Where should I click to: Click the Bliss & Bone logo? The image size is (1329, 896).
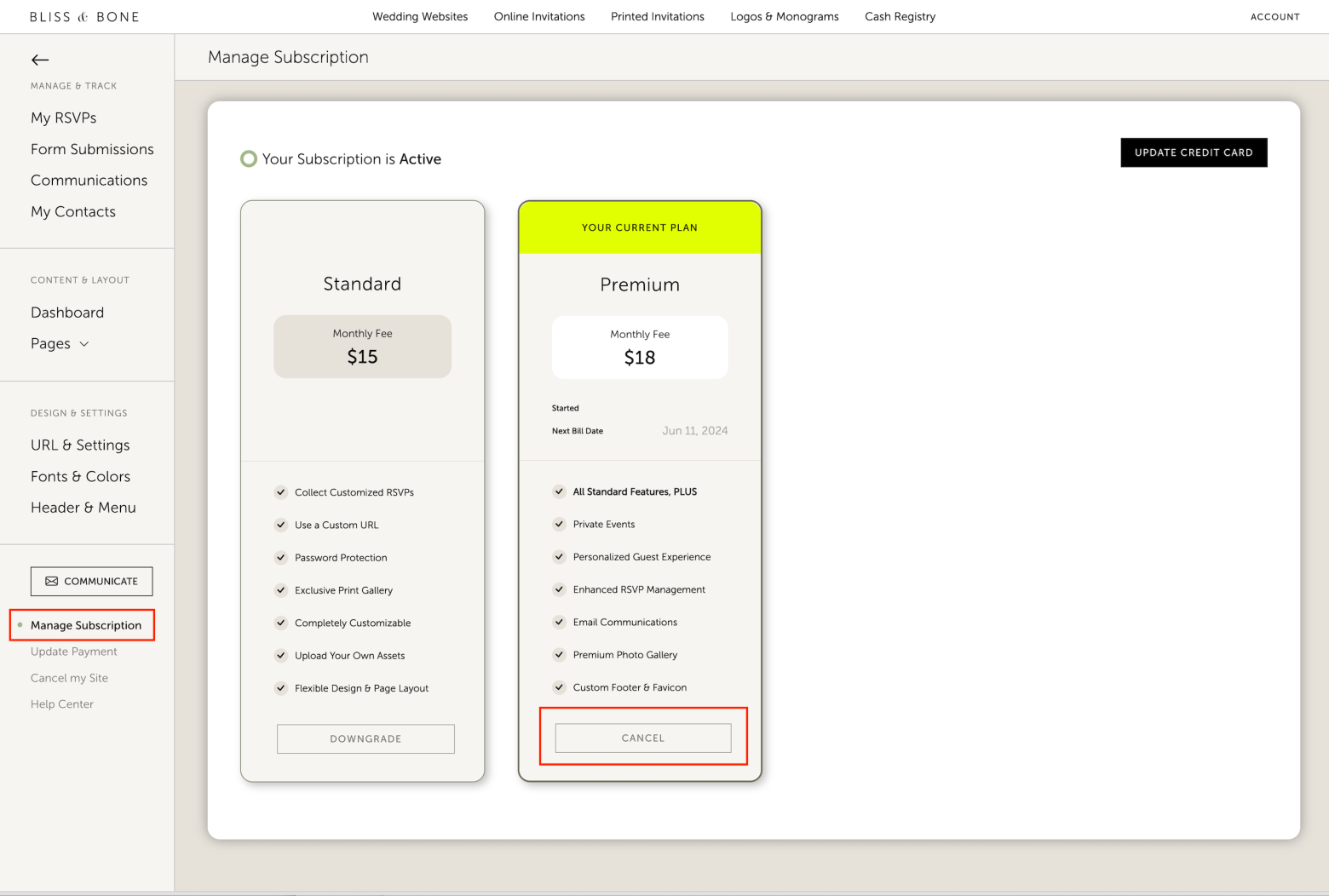pyautogui.click(x=84, y=16)
